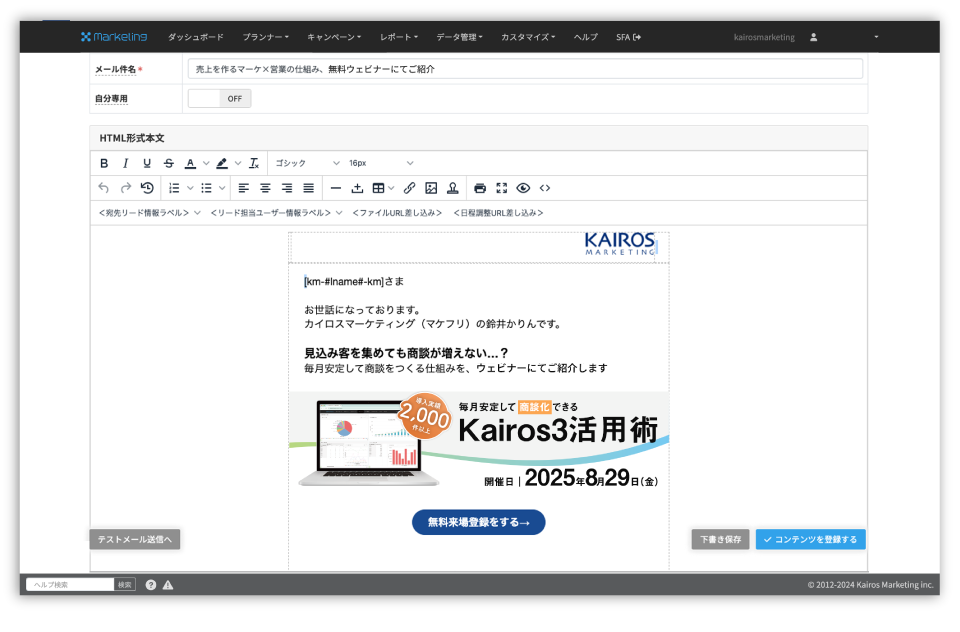Open the カスタマイズ menu
The image size is (960, 632).
tap(528, 37)
